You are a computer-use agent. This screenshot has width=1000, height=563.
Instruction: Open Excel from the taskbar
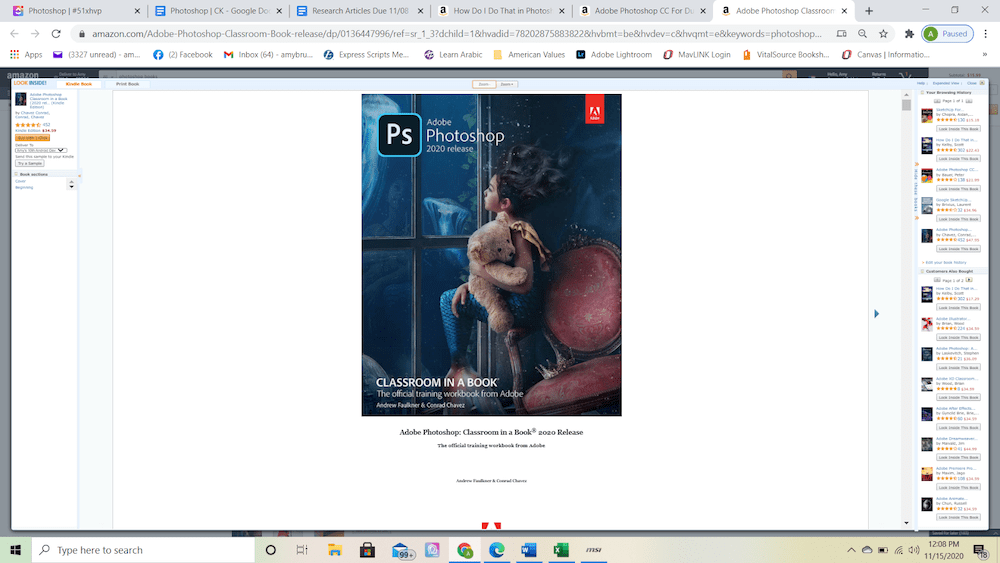coord(561,550)
